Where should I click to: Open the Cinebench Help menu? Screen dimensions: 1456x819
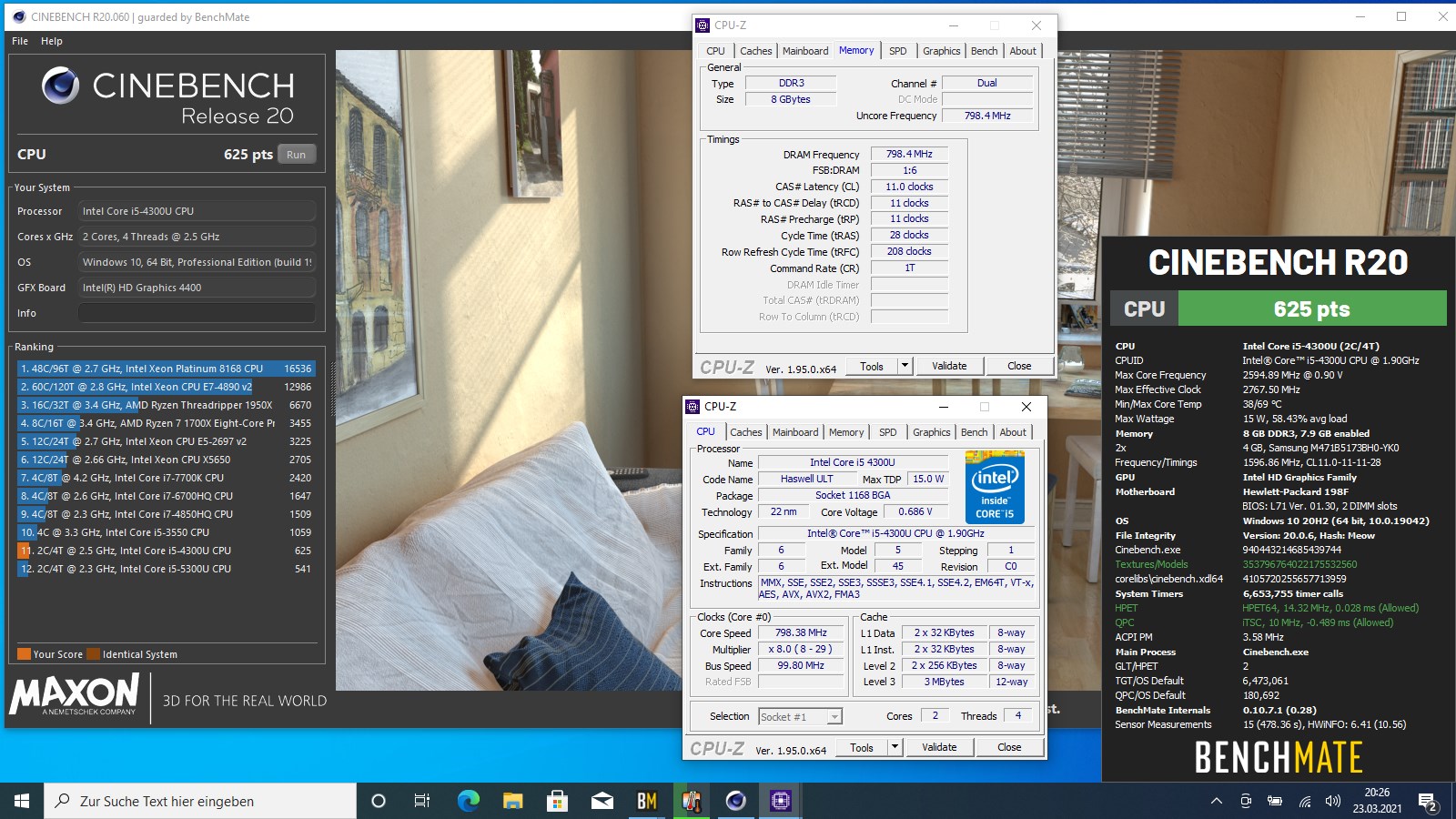click(52, 41)
